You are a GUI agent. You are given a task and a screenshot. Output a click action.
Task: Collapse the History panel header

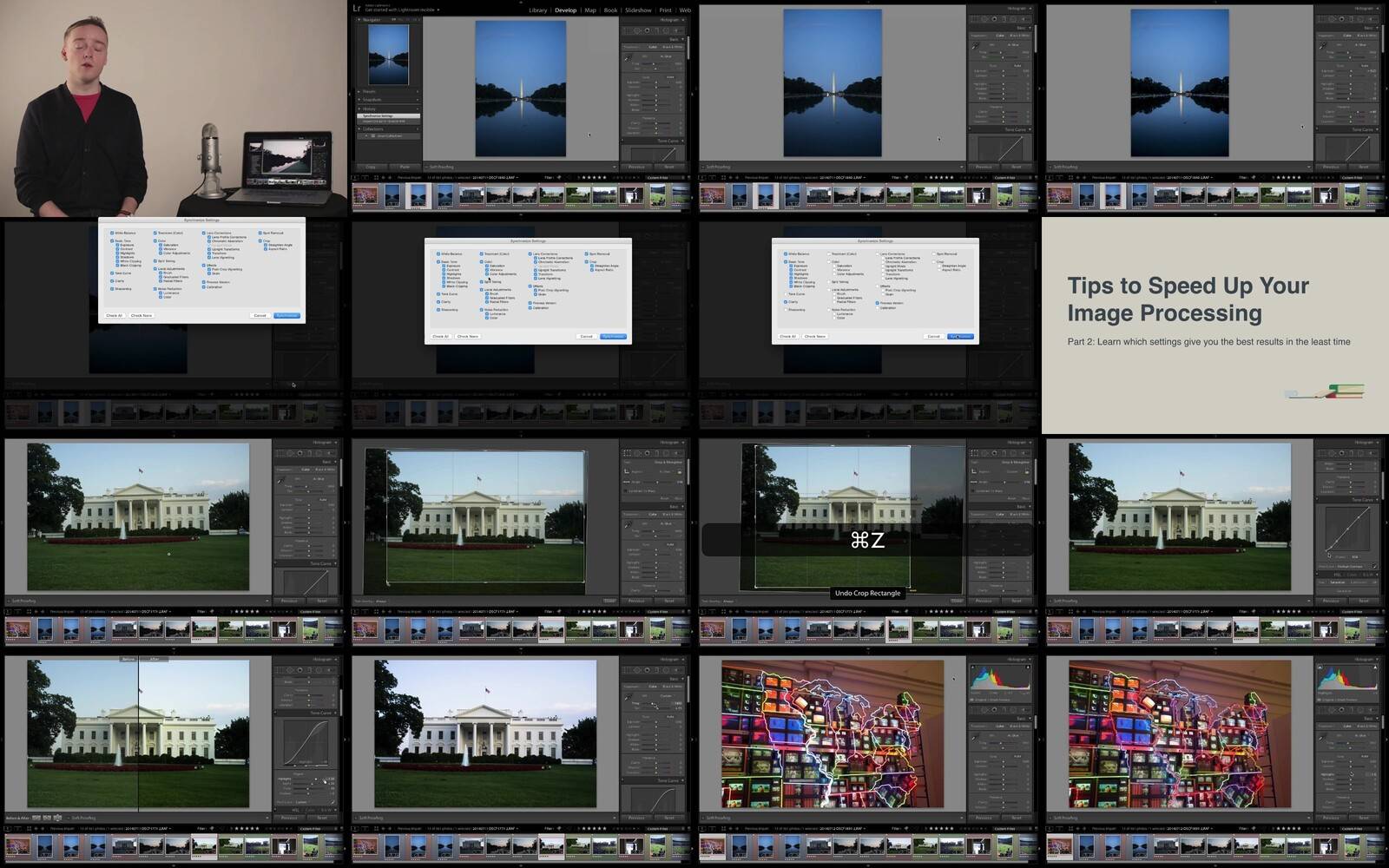pyautogui.click(x=369, y=108)
